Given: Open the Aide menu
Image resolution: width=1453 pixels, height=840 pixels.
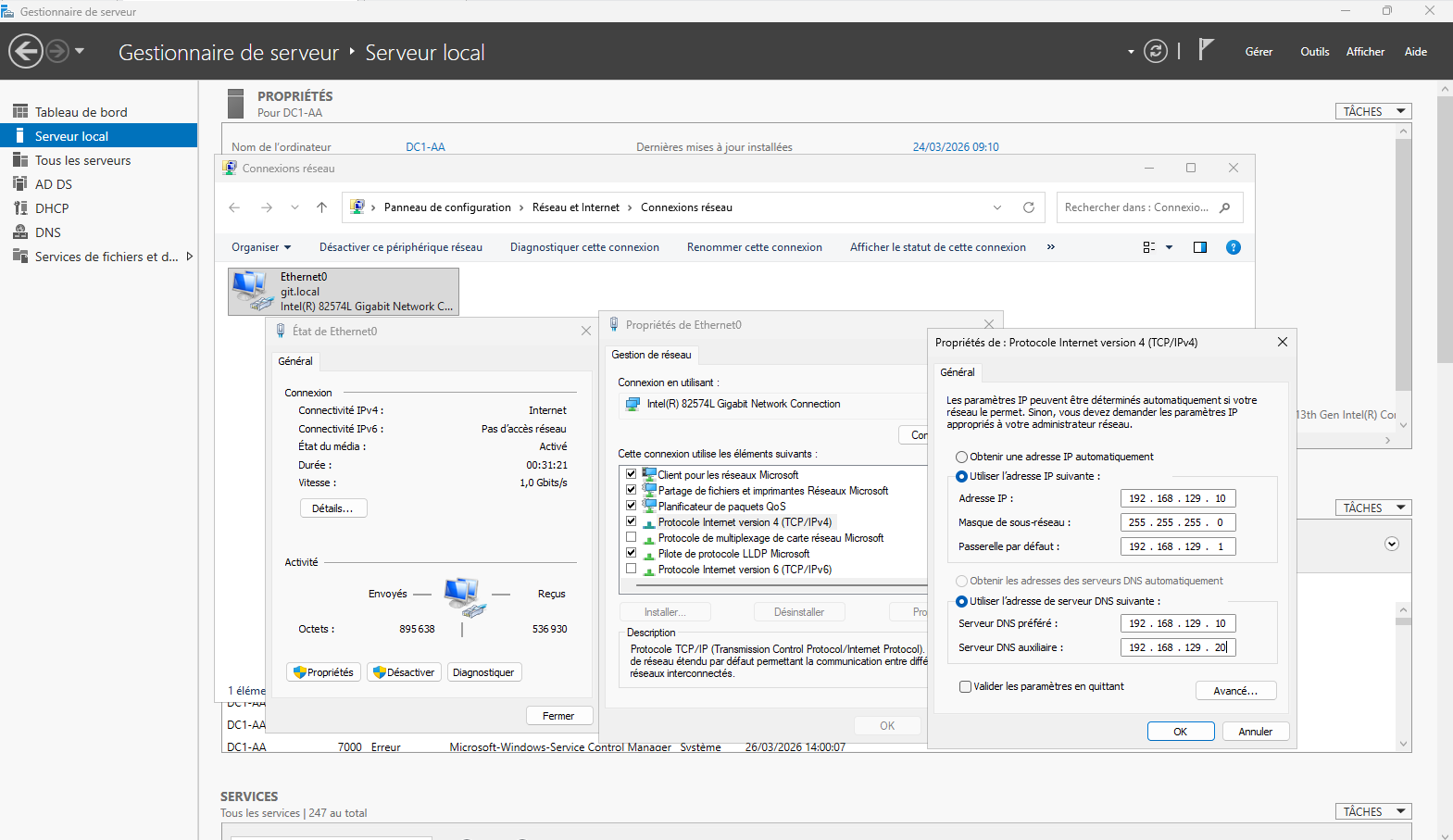Looking at the screenshot, I should [1415, 52].
